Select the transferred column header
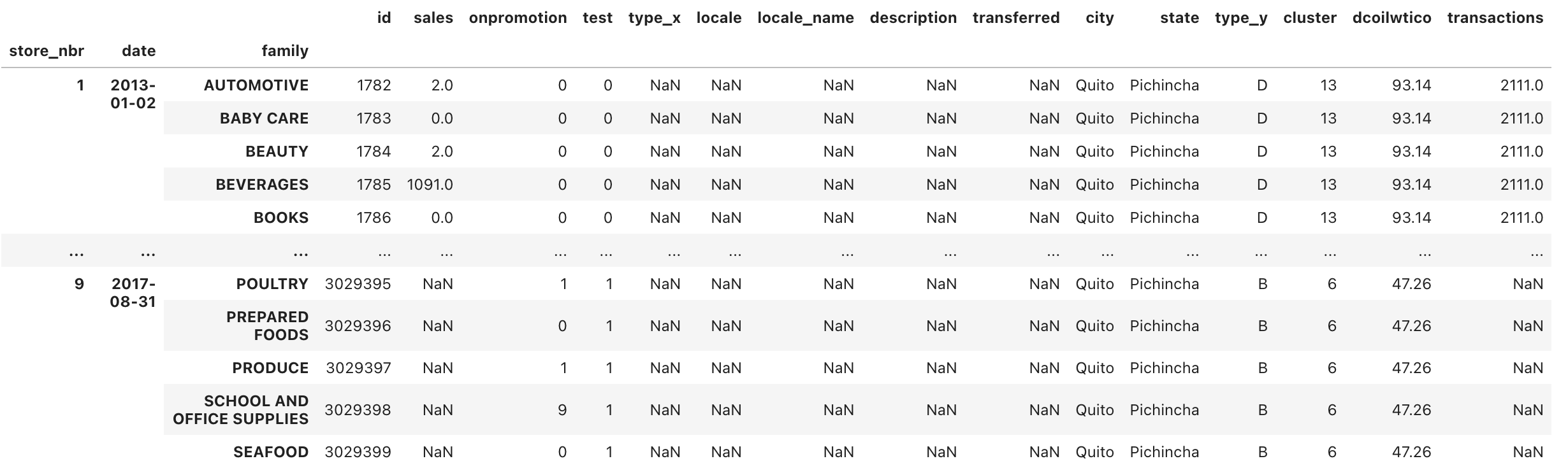 [1015, 18]
